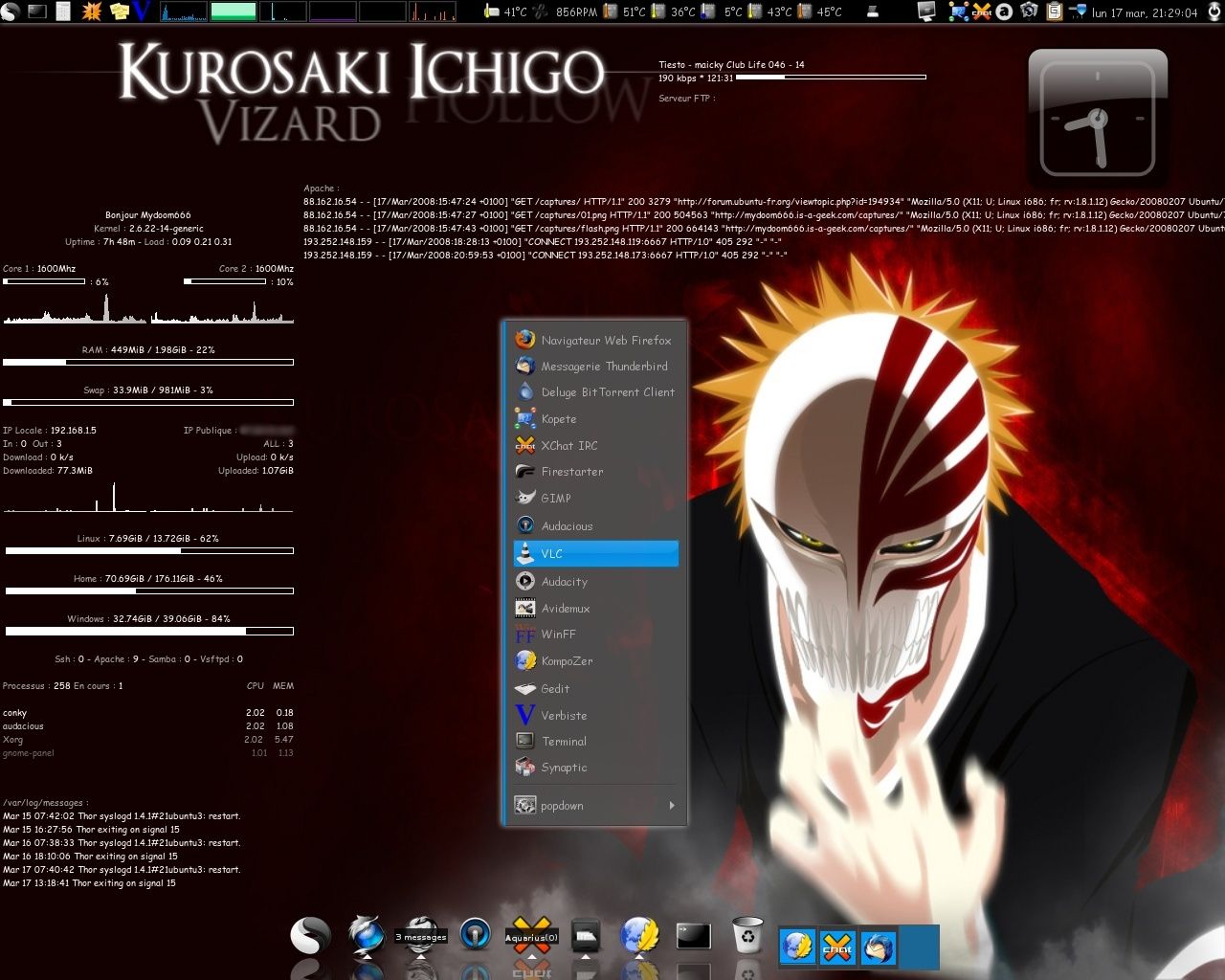
Task: Choose Verbiste in the launcher menu
Action: tap(595, 715)
